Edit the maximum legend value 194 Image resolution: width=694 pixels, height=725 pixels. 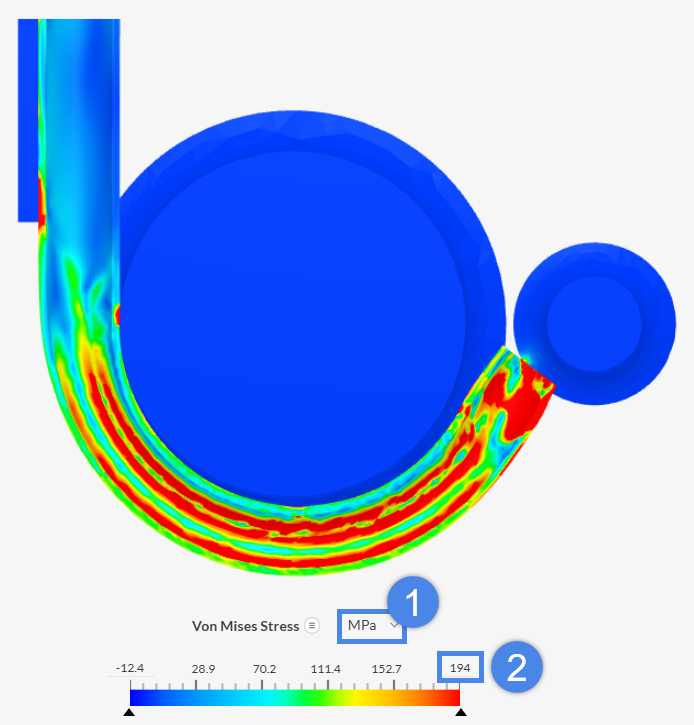coord(460,667)
